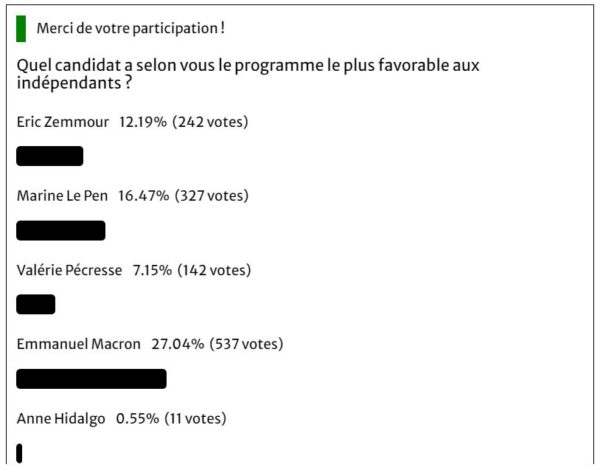Click Marine Le Pen's black result bar

(61, 230)
